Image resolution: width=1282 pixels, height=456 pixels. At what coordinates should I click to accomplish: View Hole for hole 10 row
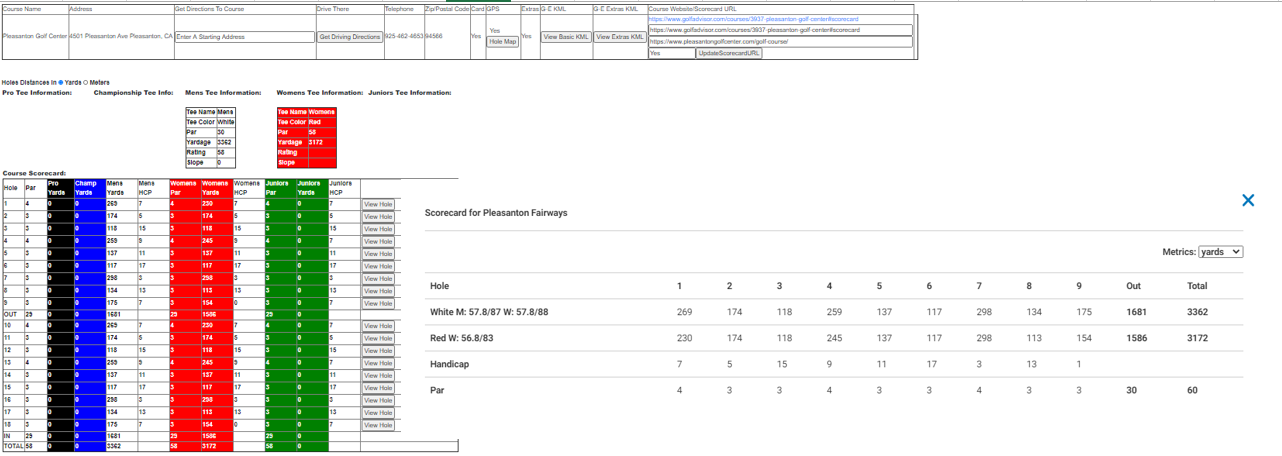[x=378, y=326]
